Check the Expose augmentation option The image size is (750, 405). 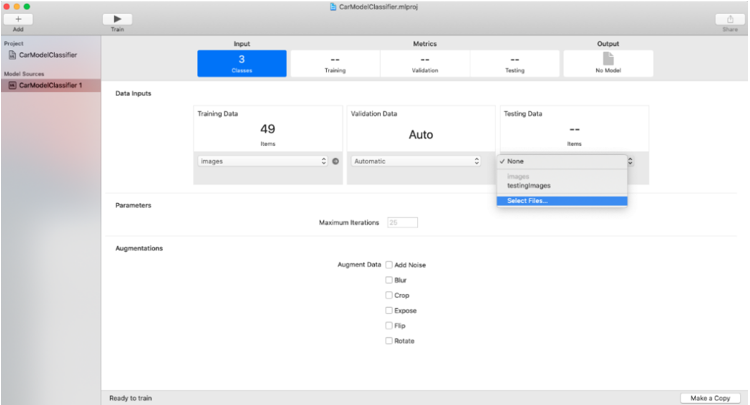[389, 310]
